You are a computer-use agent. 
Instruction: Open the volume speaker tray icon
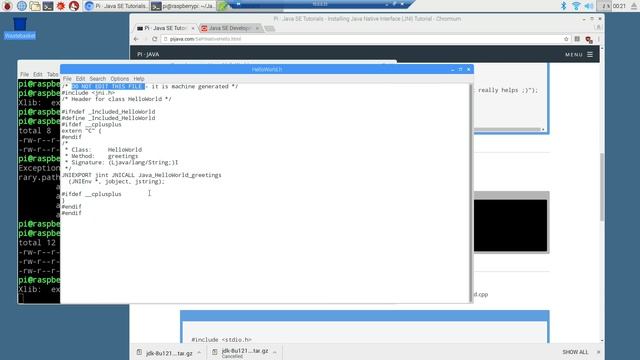click(589, 6)
